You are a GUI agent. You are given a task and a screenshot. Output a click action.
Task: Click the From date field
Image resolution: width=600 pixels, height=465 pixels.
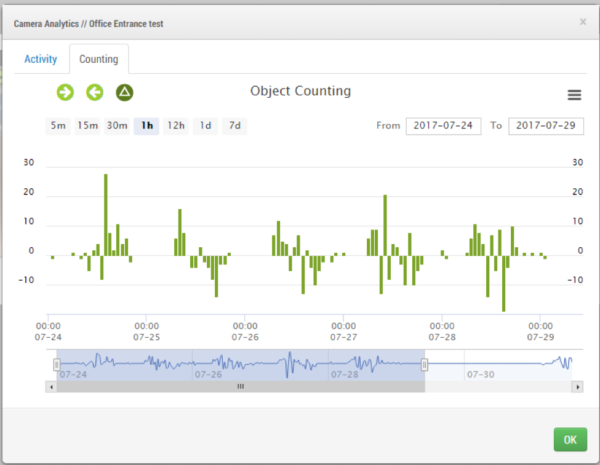coord(443,126)
